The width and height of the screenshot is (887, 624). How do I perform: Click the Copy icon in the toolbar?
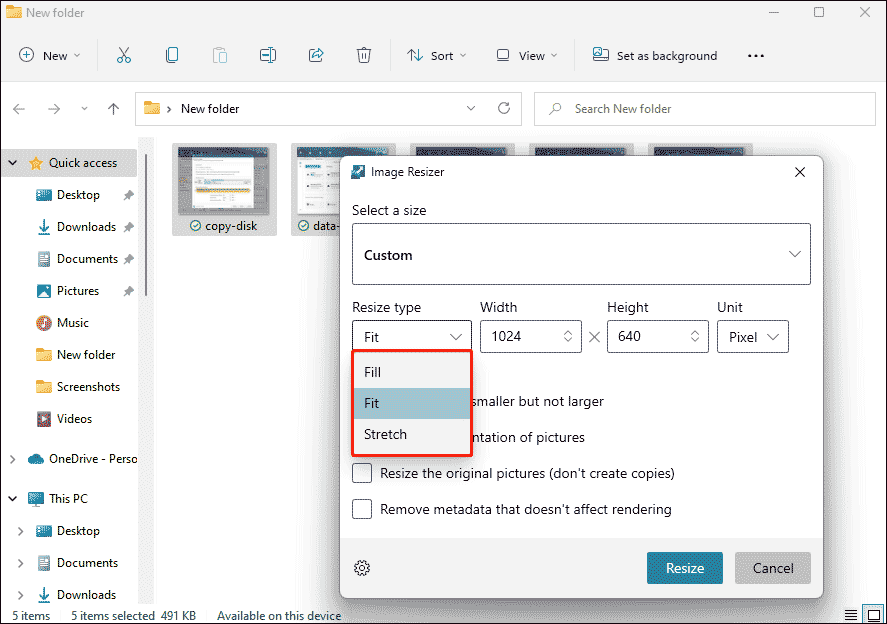tap(171, 55)
